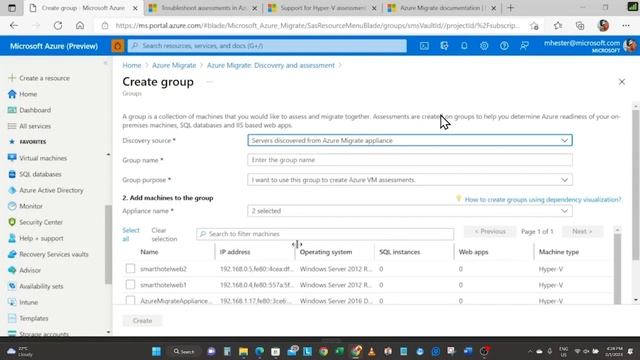The width and height of the screenshot is (640, 360).
Task: Open All services in sidebar
Action: [x=35, y=126]
